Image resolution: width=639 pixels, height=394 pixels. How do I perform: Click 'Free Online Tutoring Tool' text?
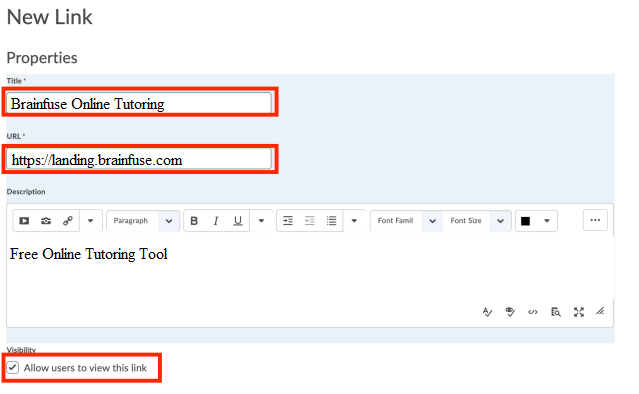click(x=89, y=254)
